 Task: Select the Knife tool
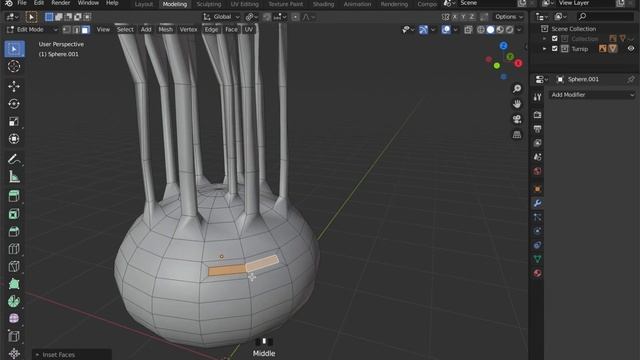14,267
